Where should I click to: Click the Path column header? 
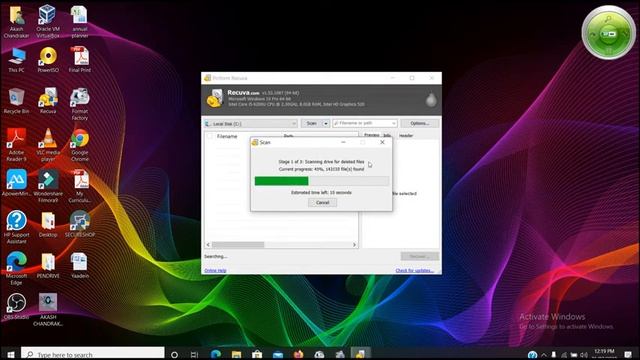pos(289,136)
